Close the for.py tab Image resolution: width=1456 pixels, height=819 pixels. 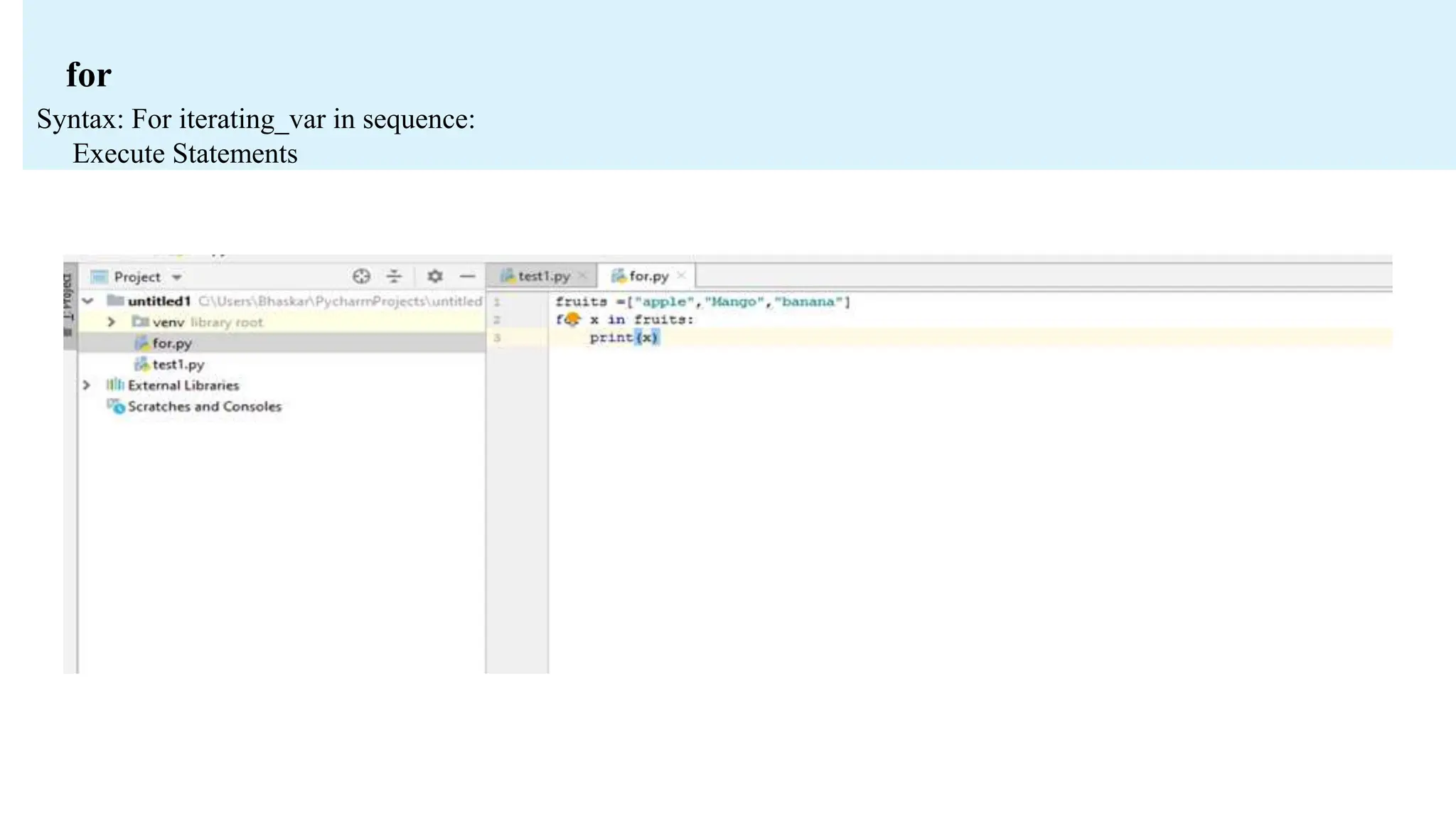681,275
